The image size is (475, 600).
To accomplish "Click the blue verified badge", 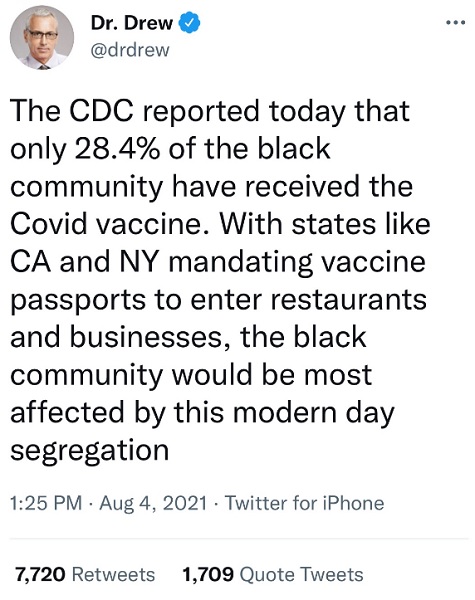I will coord(189,23).
